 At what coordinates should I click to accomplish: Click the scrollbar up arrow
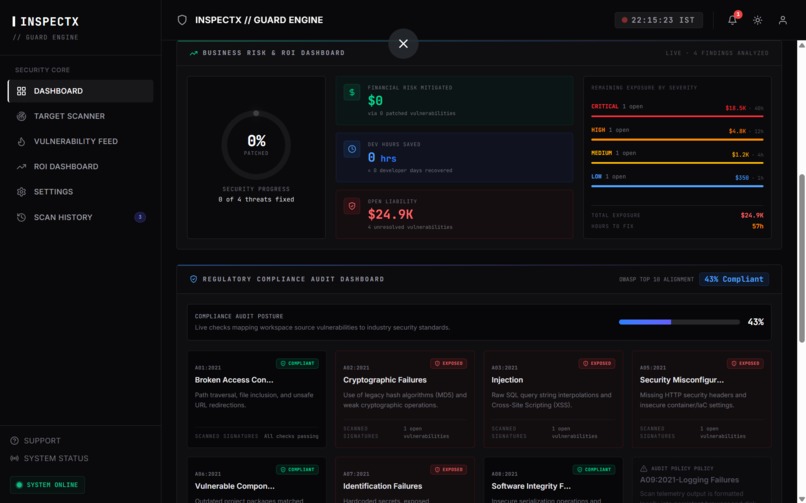pos(801,45)
